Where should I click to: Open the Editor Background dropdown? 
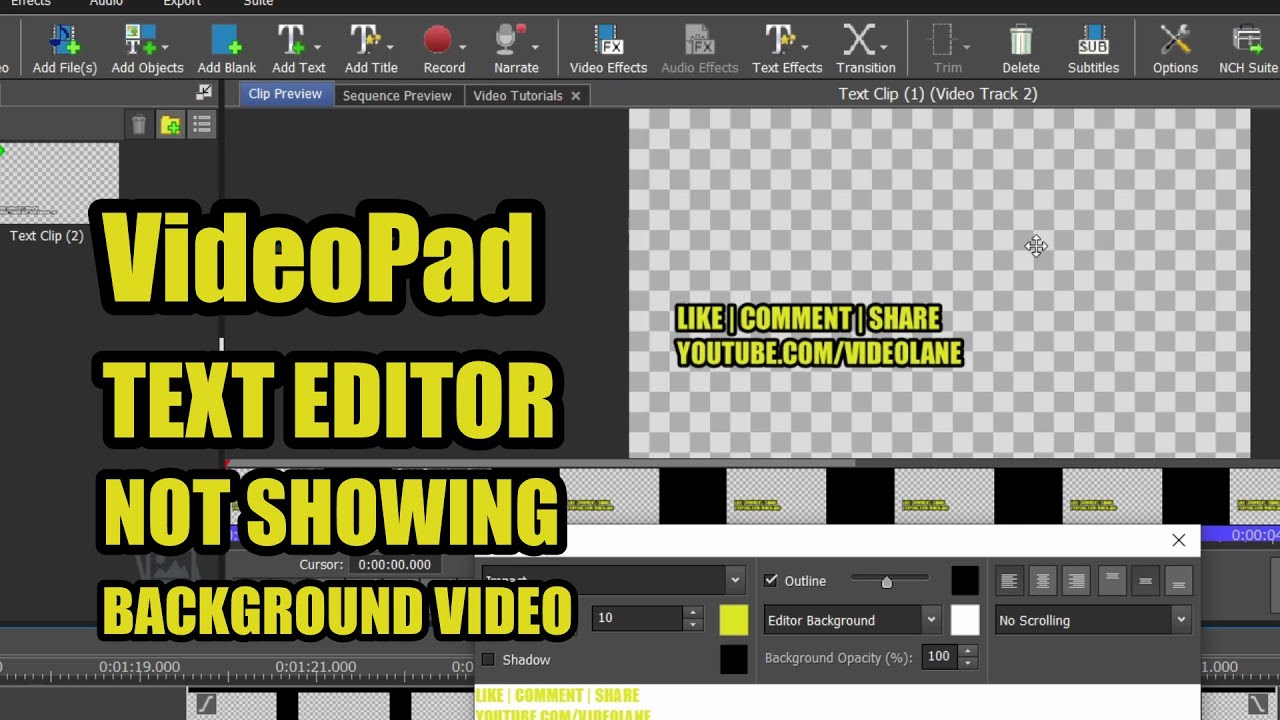tap(931, 620)
